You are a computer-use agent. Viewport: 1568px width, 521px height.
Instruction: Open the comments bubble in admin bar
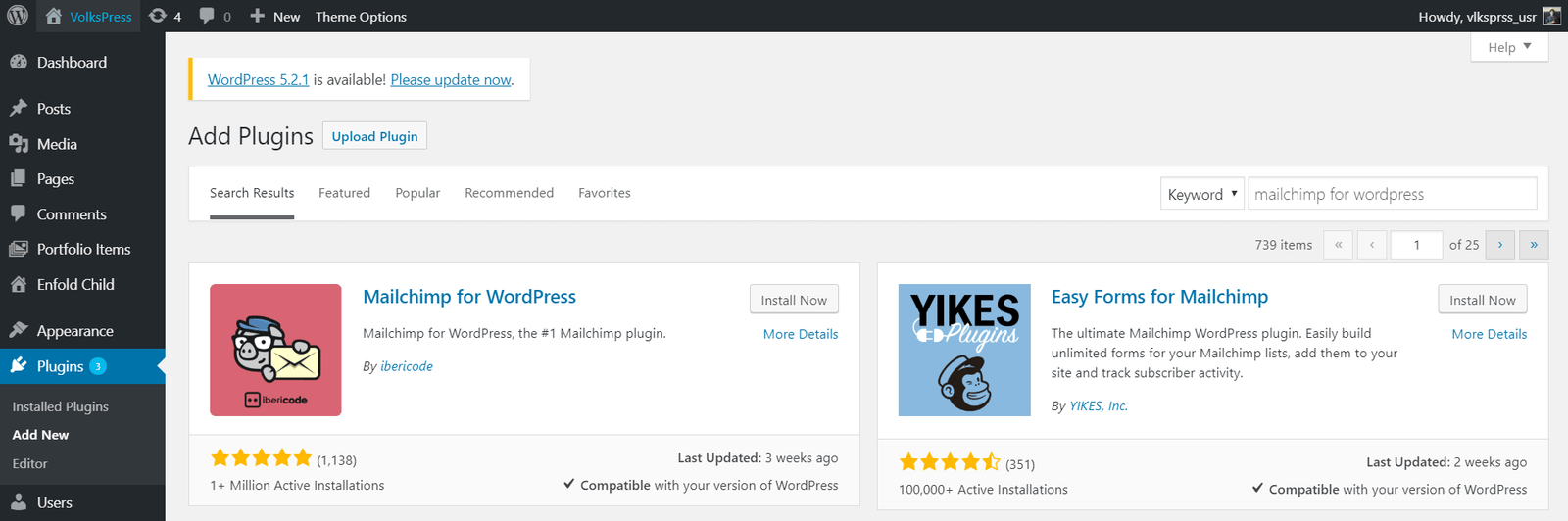pyautogui.click(x=215, y=17)
